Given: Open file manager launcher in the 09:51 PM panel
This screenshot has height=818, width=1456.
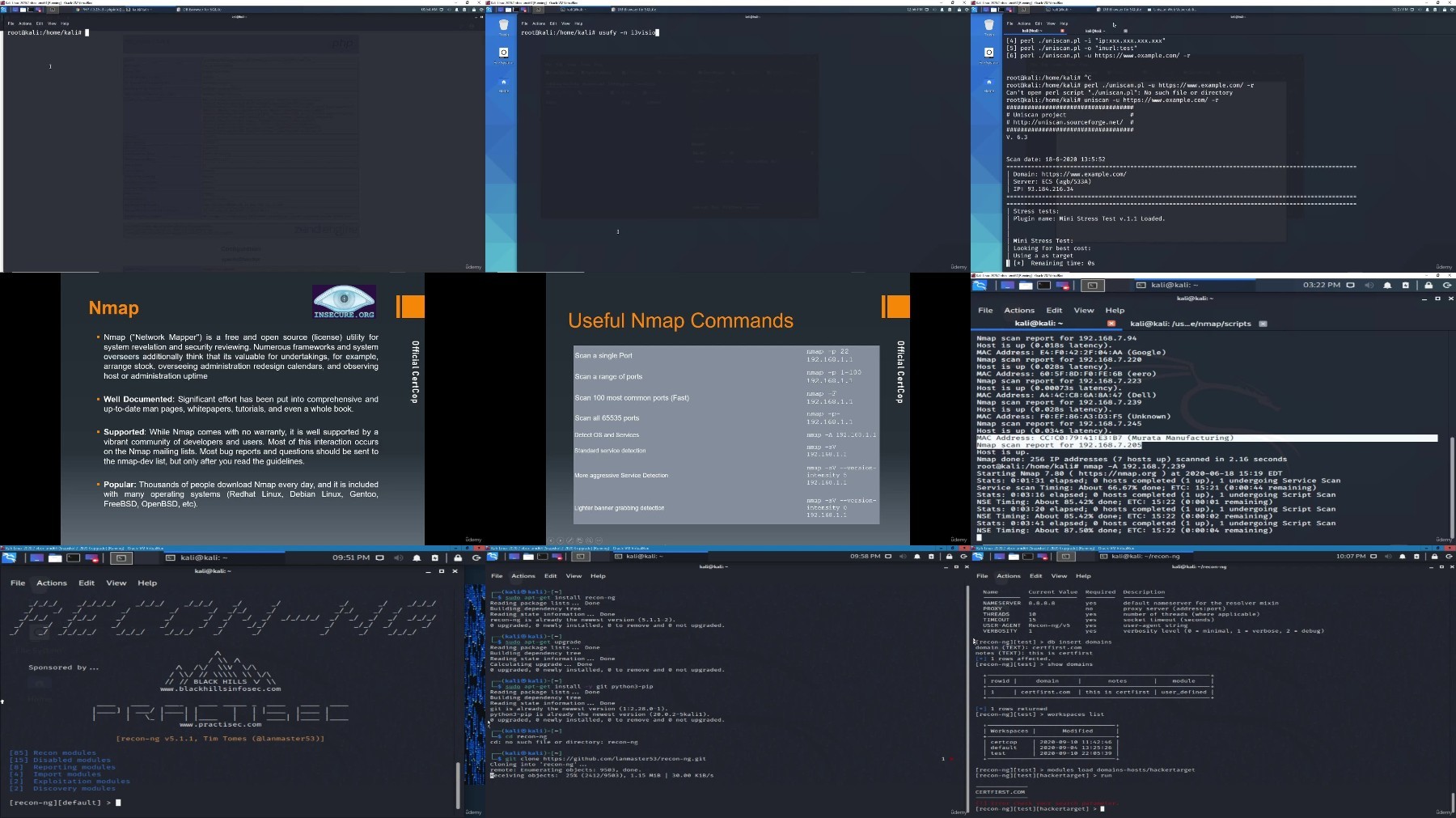Looking at the screenshot, I should pyautogui.click(x=55, y=558).
